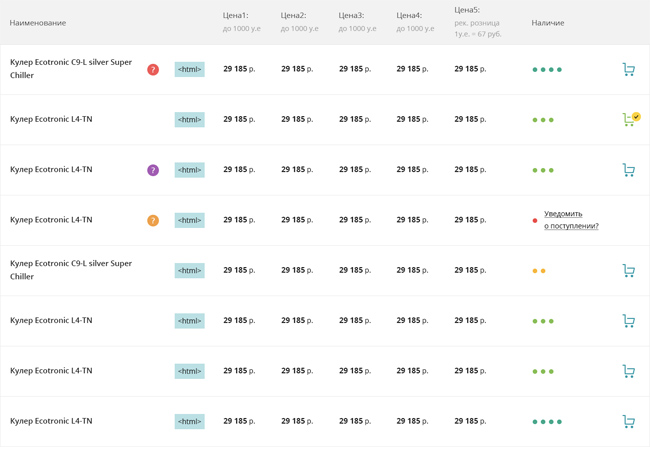Open the orange question mark hint icon
This screenshot has height=450, width=650.
click(x=153, y=220)
